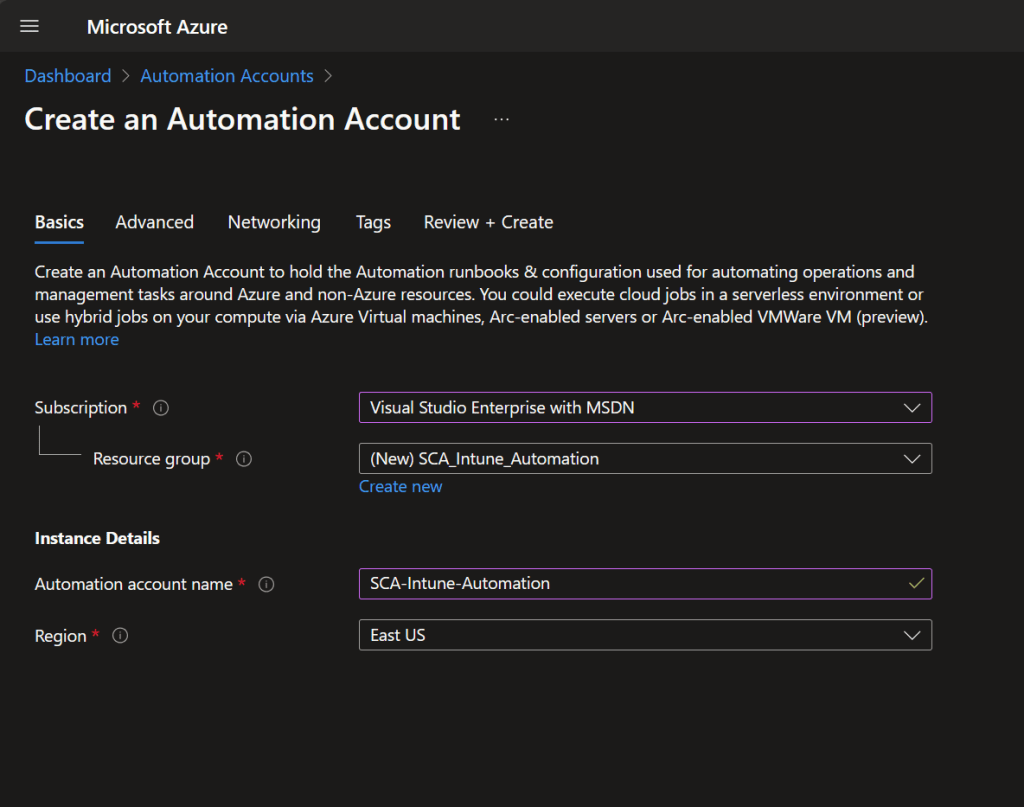Click the Microsoft Azure logo text
This screenshot has height=807, width=1024.
pyautogui.click(x=157, y=27)
